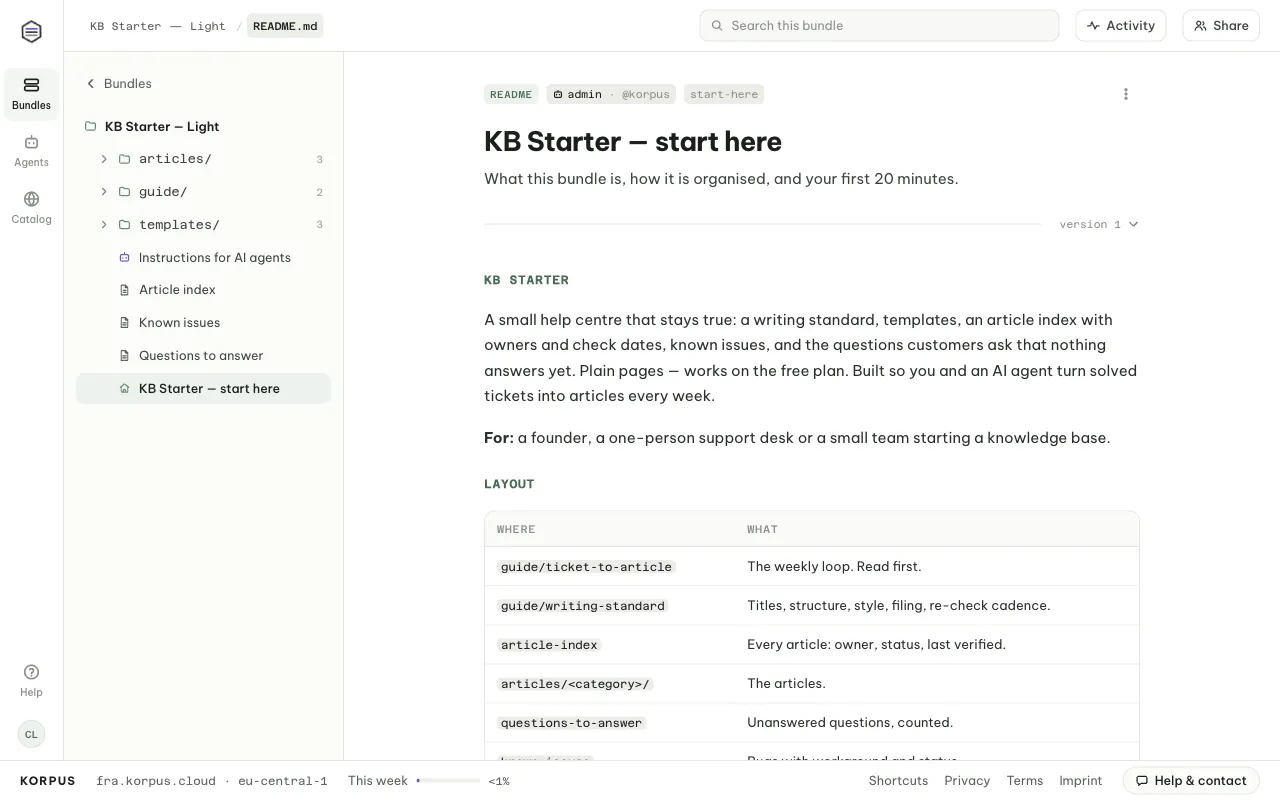
Task: Click the Search this bundle field
Action: pos(879,26)
